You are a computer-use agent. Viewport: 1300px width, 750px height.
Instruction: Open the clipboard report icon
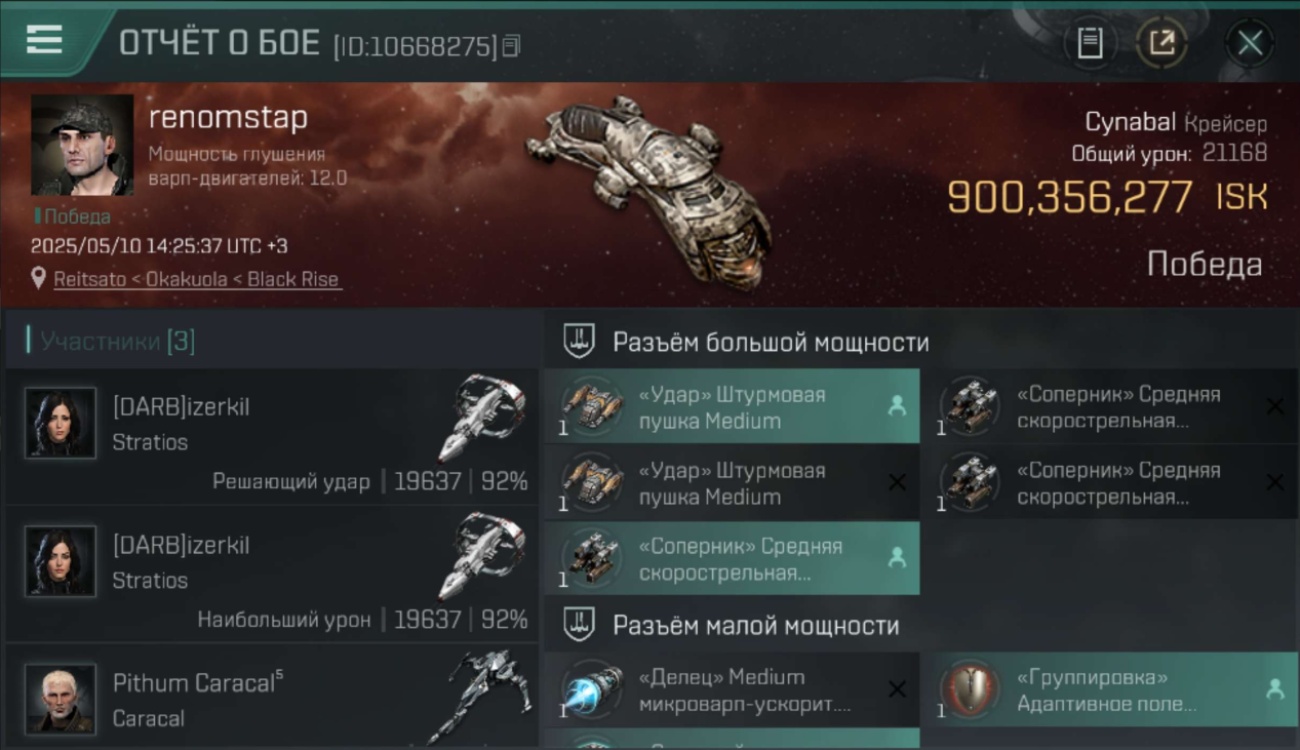coord(1090,43)
